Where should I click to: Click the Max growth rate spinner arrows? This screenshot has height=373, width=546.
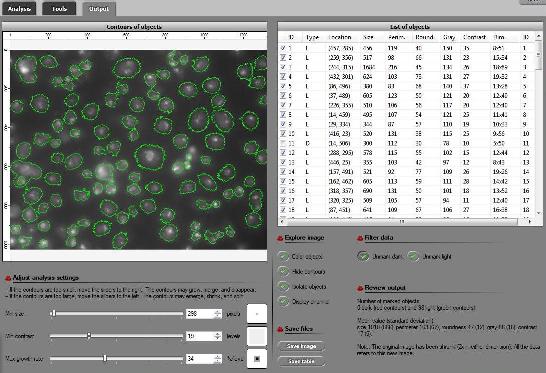[x=218, y=358]
